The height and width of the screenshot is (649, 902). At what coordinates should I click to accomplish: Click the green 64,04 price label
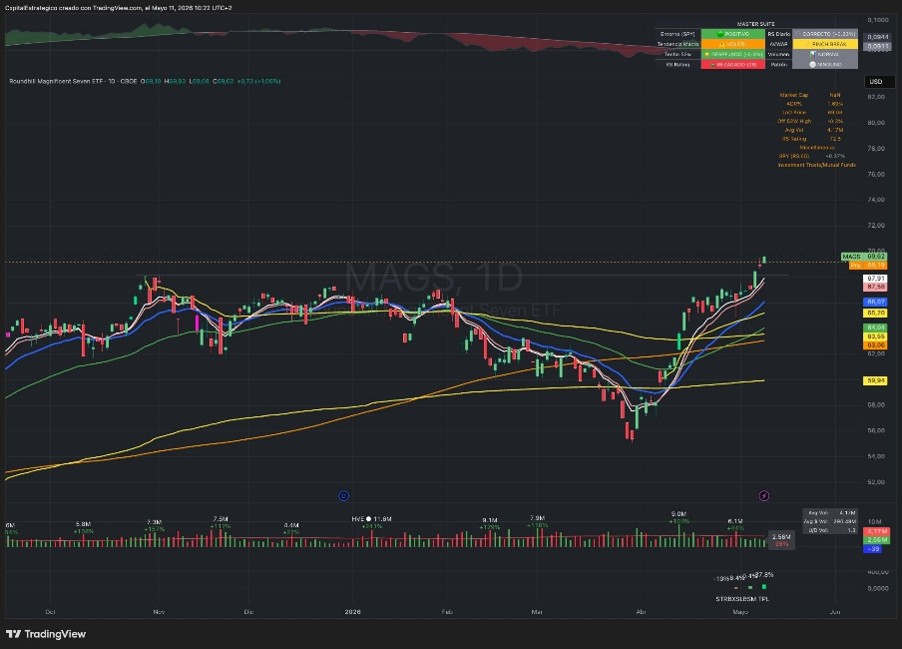pyautogui.click(x=876, y=327)
